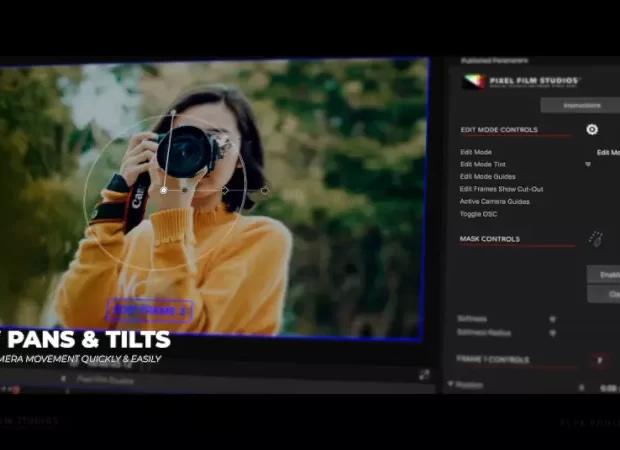Click the Enable button under Mask Controls
Image resolution: width=620 pixels, height=450 pixels.
[604, 274]
